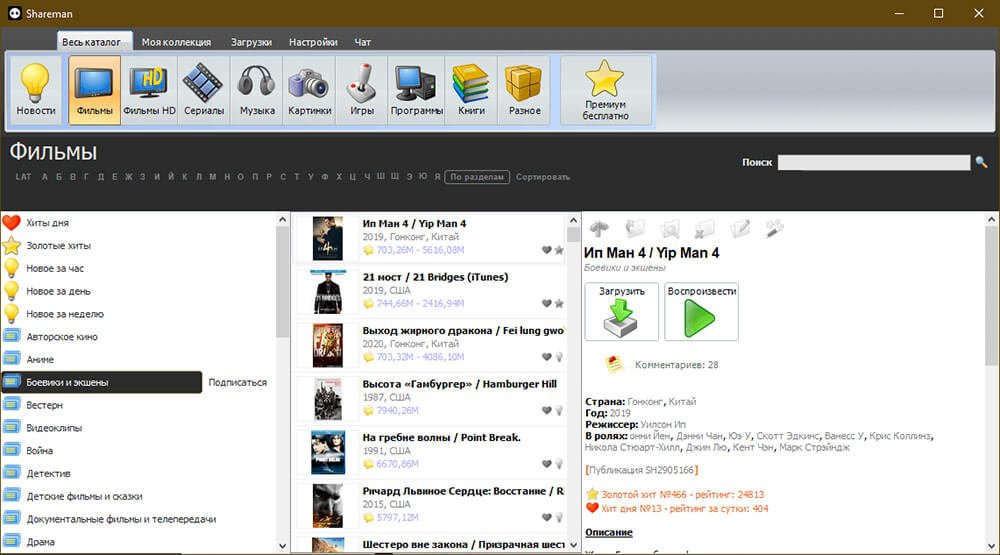Toggle the star on 21 мост row
Image resolution: width=1000 pixels, height=555 pixels.
coord(558,303)
